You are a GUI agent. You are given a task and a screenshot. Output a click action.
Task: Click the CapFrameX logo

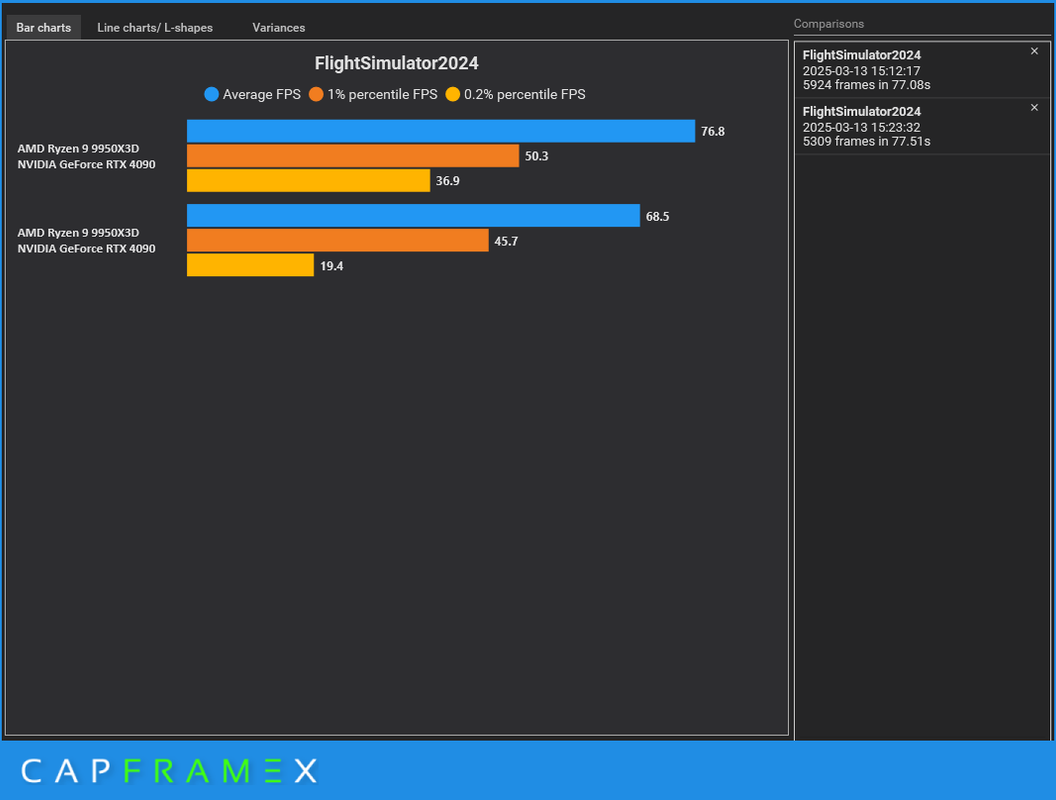click(x=169, y=771)
